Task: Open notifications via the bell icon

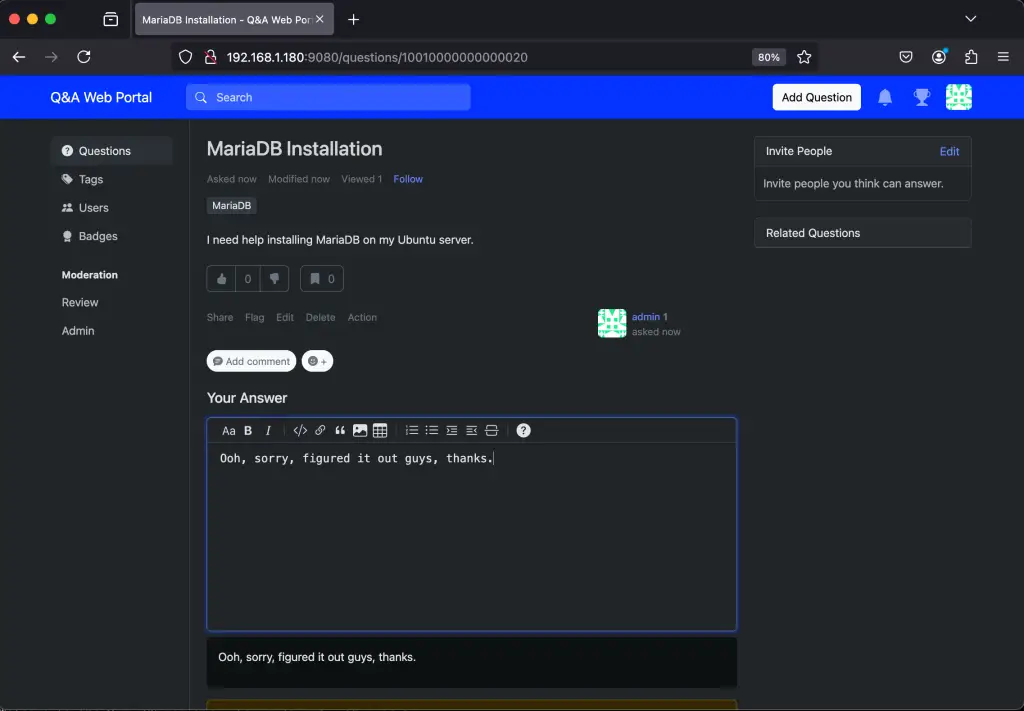Action: coord(884,96)
